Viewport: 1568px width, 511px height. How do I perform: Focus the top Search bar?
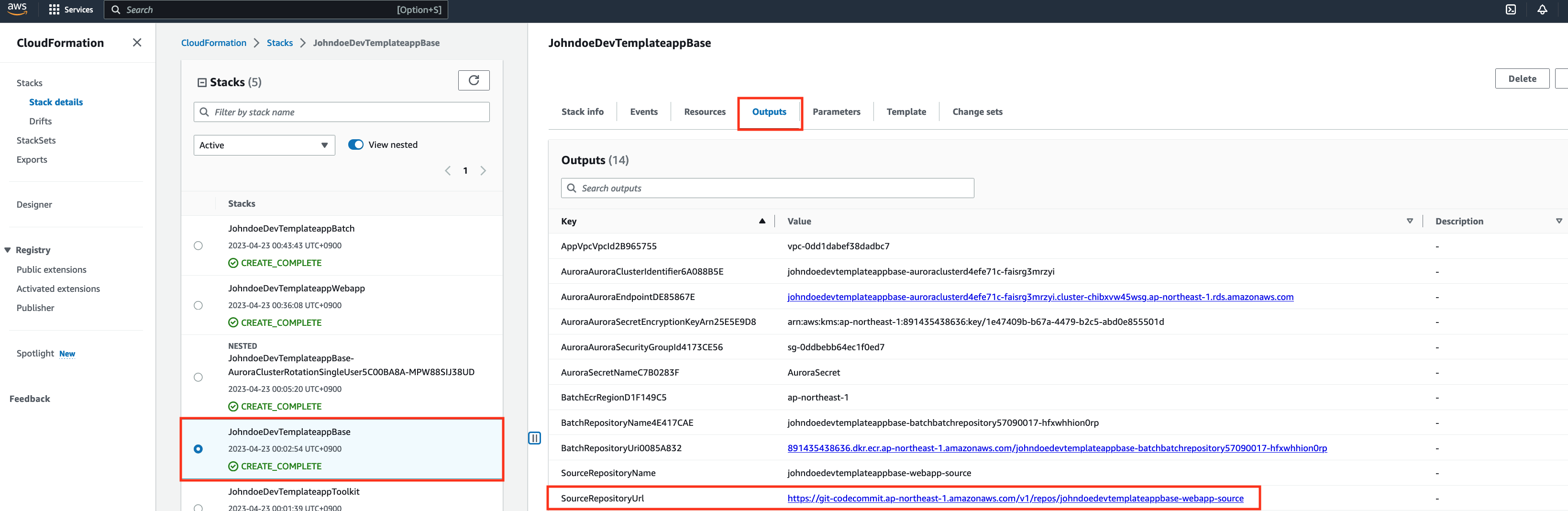coord(276,10)
